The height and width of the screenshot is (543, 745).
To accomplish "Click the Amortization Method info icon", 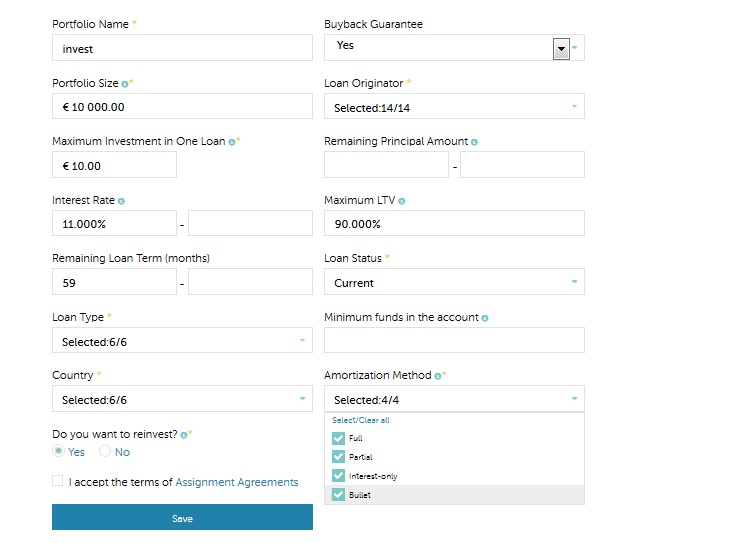I will click(438, 376).
